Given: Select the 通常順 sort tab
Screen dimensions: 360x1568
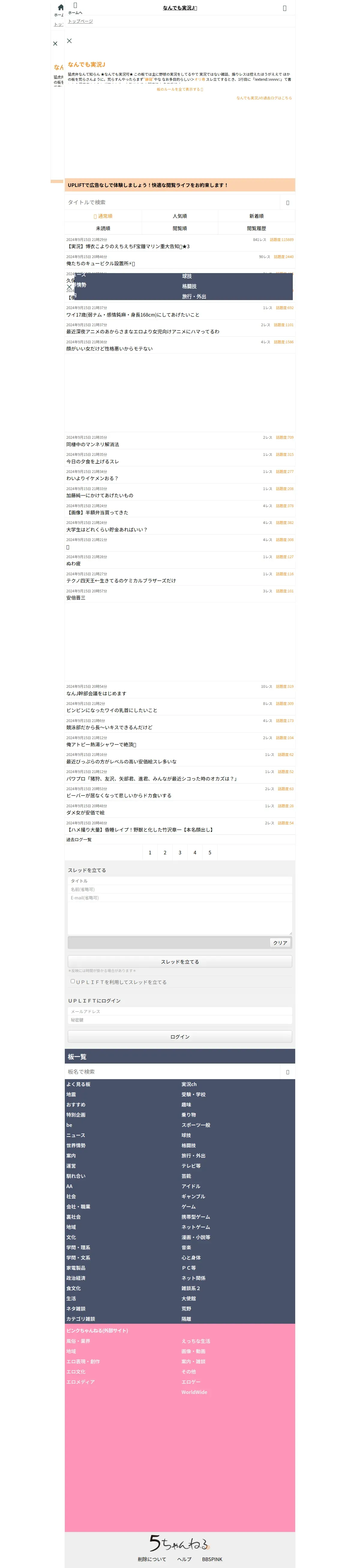Looking at the screenshot, I should pyautogui.click(x=103, y=216).
